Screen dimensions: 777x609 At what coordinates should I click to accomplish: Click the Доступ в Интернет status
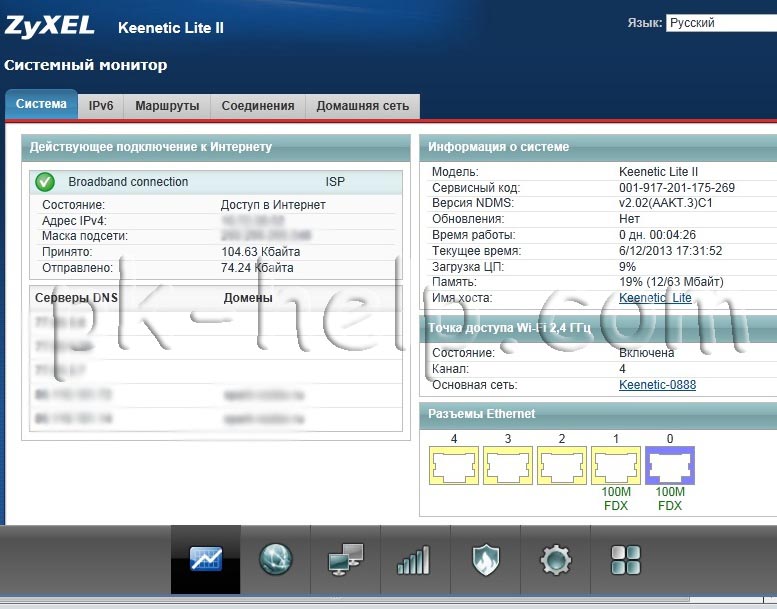(273, 205)
